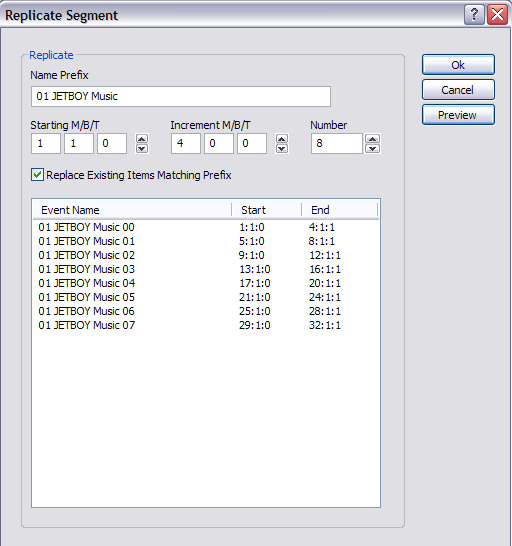This screenshot has width=512, height=546.
Task: Click into the Name Prefix field
Action: pos(181,96)
